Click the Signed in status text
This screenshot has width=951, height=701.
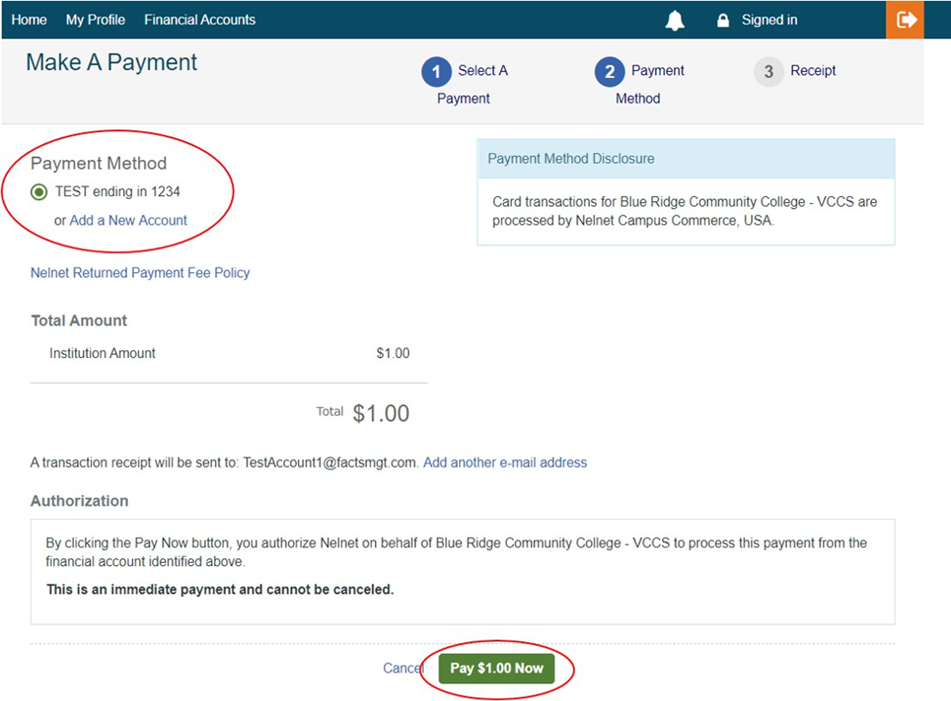[x=769, y=20]
